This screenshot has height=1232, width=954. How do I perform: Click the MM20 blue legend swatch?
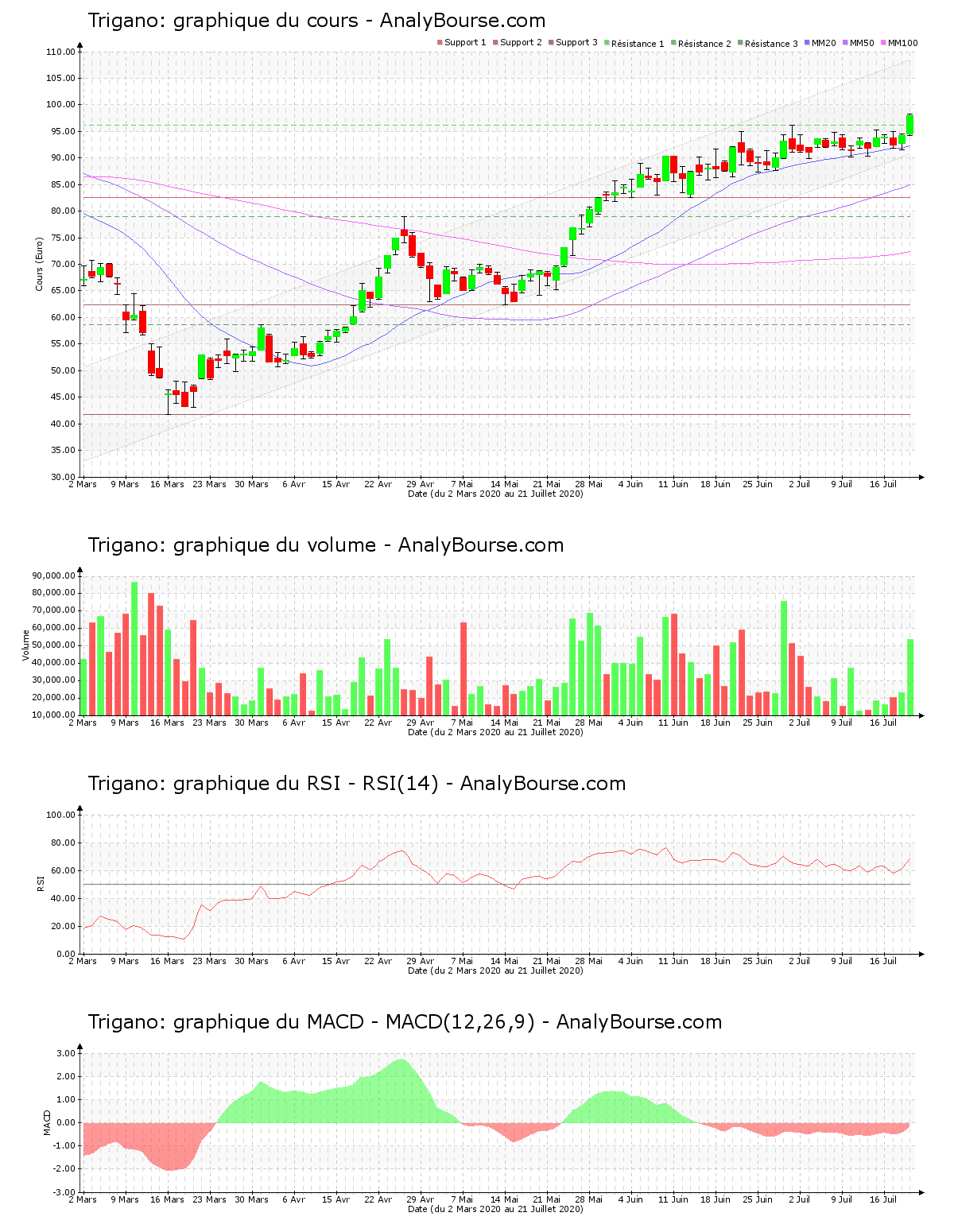point(808,43)
